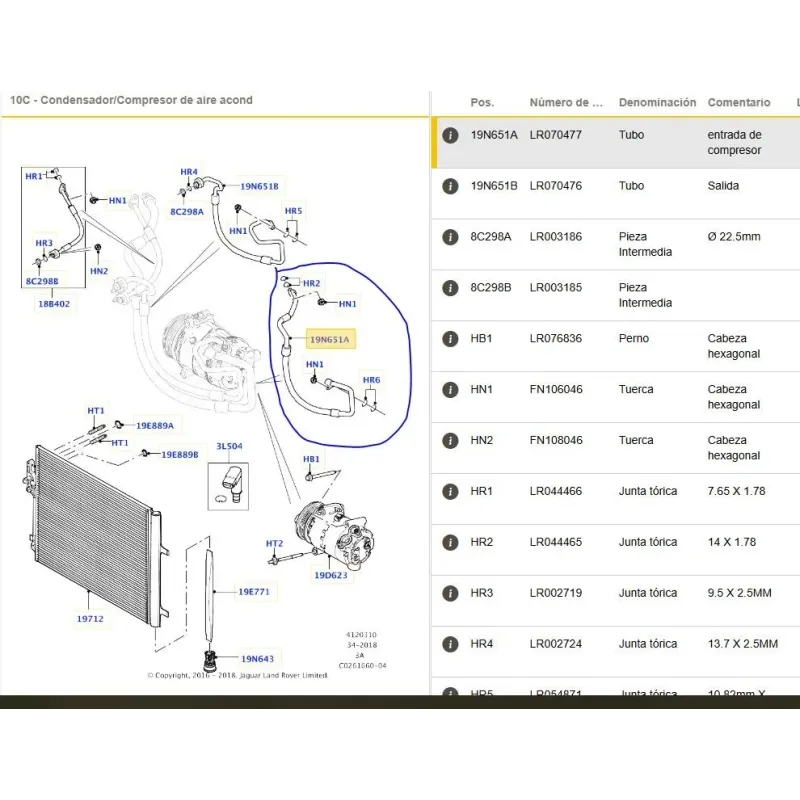This screenshot has height=800, width=800.
Task: Click info icon for HB1 Perno
Action: tap(450, 339)
